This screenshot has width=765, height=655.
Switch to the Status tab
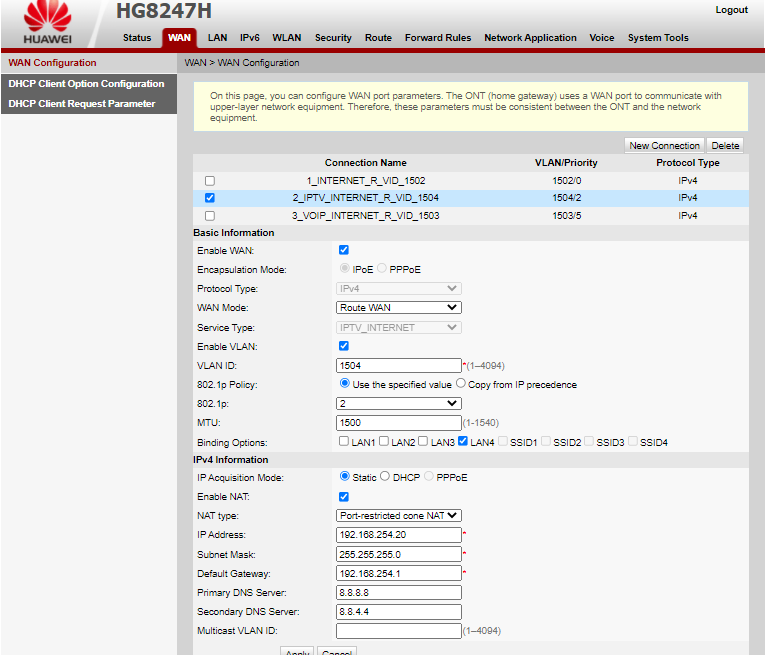coord(137,38)
